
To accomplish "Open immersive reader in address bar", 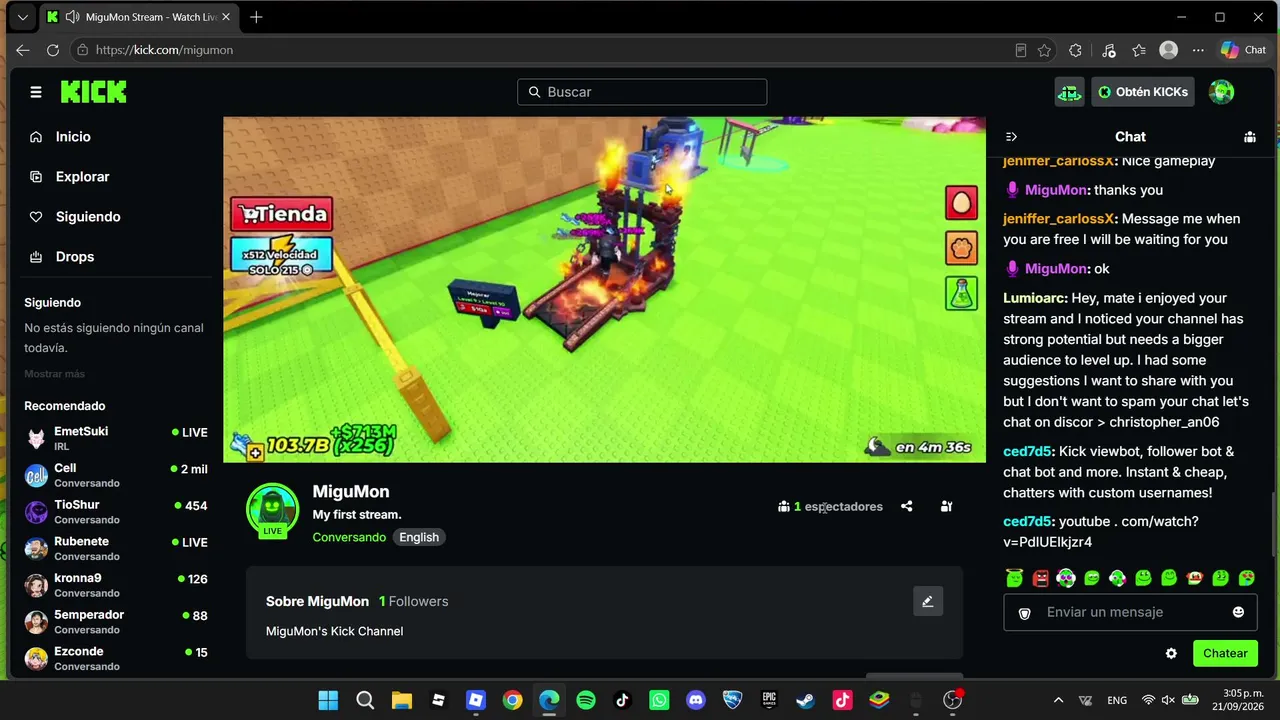I will (x=1020, y=50).
